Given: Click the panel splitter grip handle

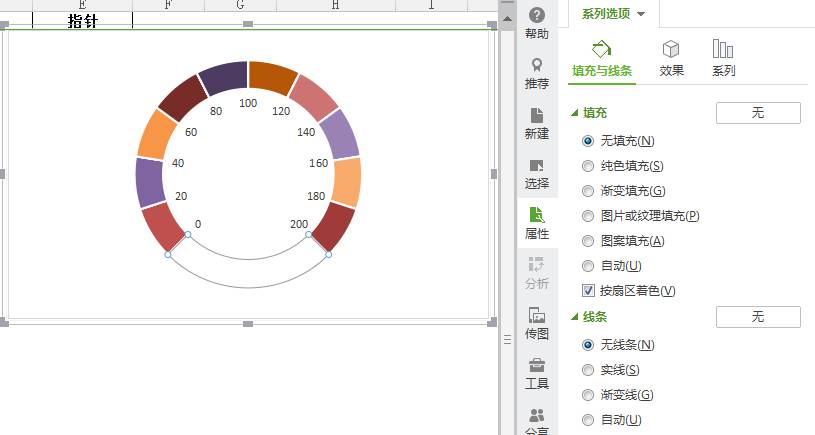Looking at the screenshot, I should tap(507, 339).
